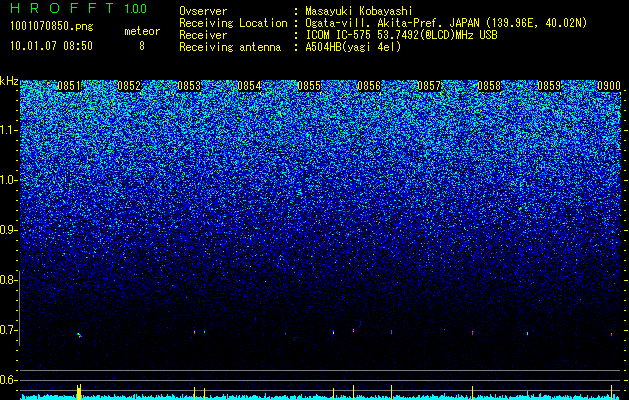Click the 0.8 frequency axis label

click(7, 280)
